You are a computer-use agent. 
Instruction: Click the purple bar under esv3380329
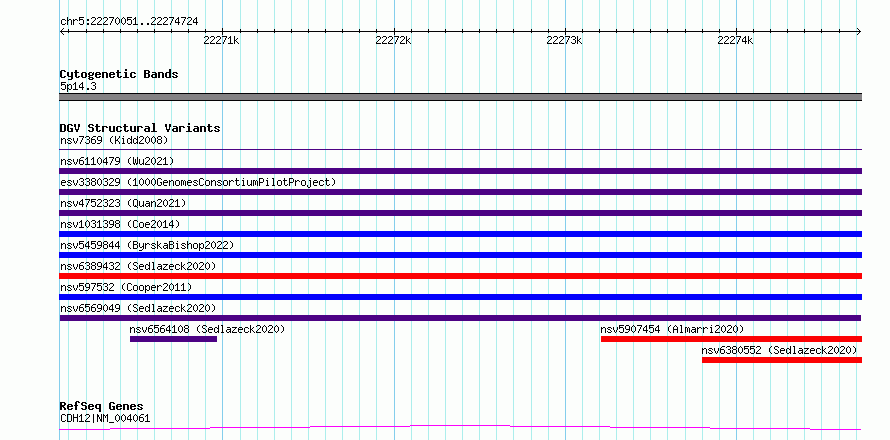click(460, 192)
